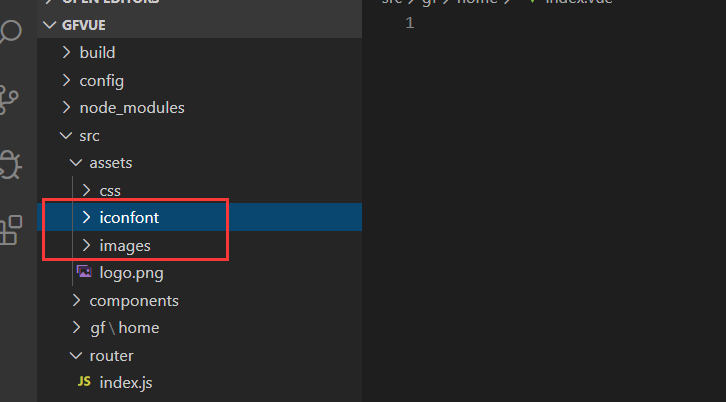This screenshot has height=402, width=726.
Task: Collapse the src folder
Action: click(x=66, y=136)
